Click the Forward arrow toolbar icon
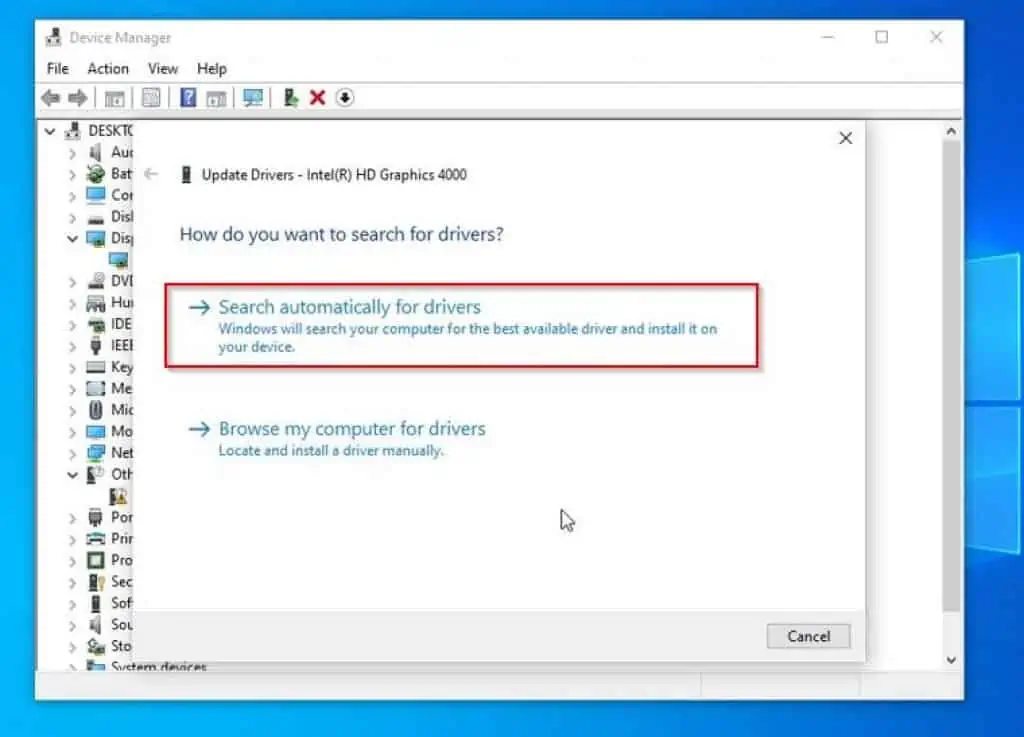 pos(78,98)
